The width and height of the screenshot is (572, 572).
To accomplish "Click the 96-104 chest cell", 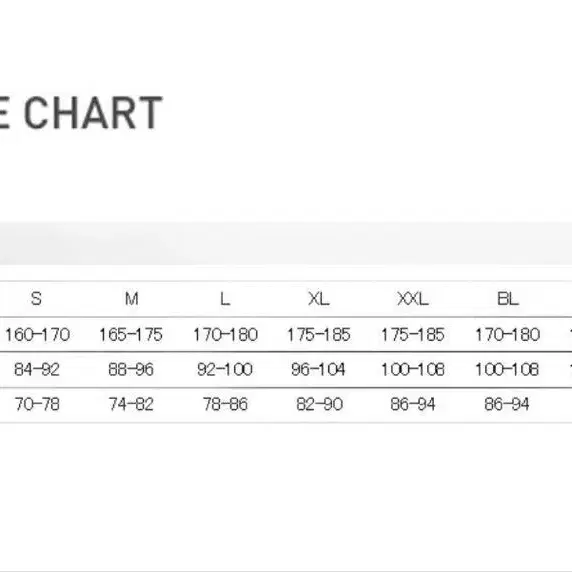I will [318, 370].
